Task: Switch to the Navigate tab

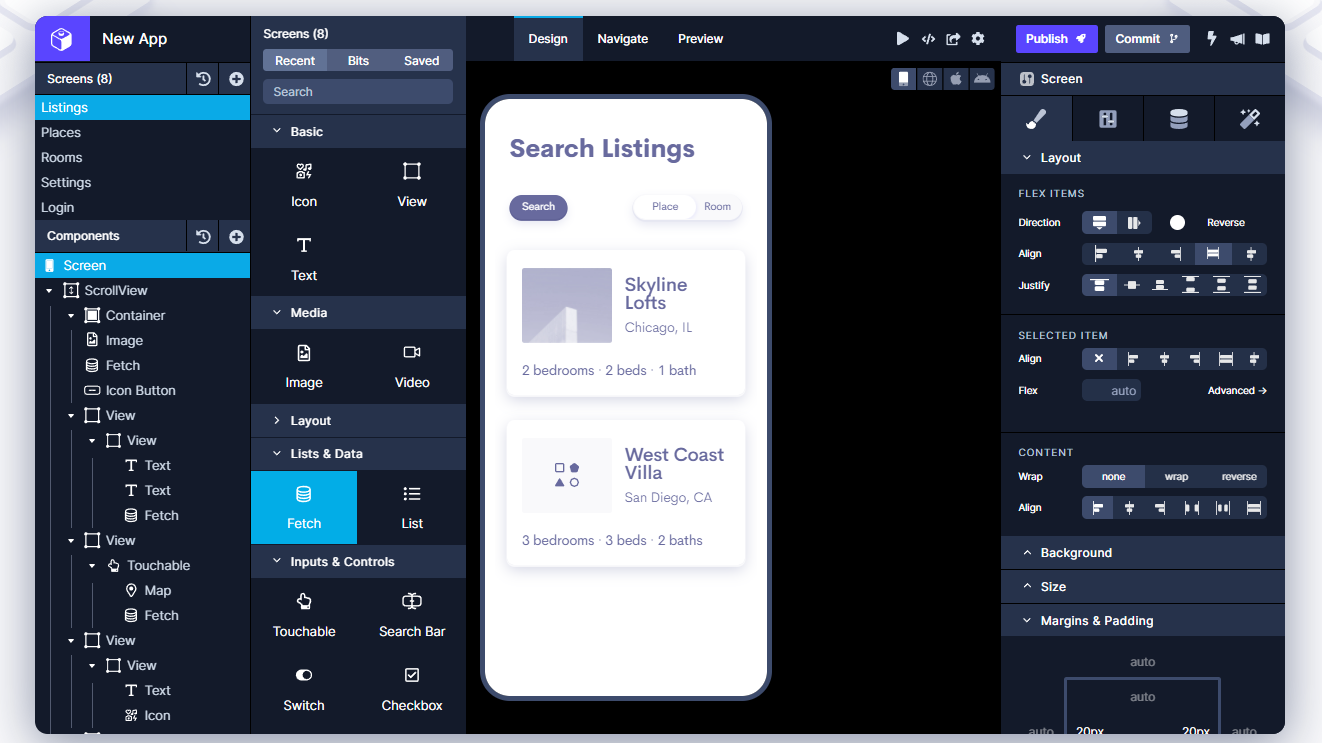Action: (x=623, y=39)
